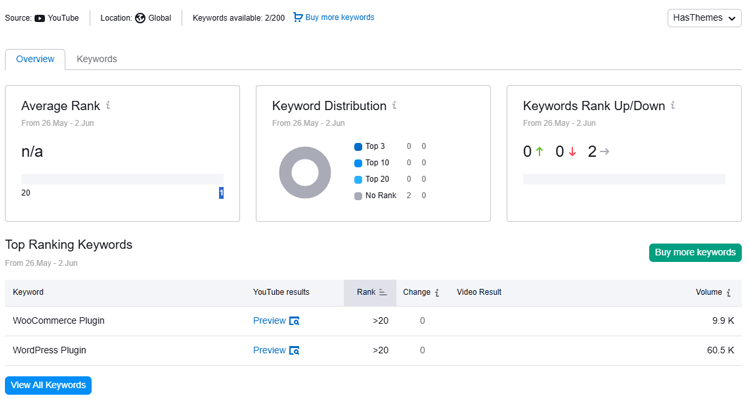750x399 pixels.
Task: Click the Buy more keywords link
Action: 340,17
